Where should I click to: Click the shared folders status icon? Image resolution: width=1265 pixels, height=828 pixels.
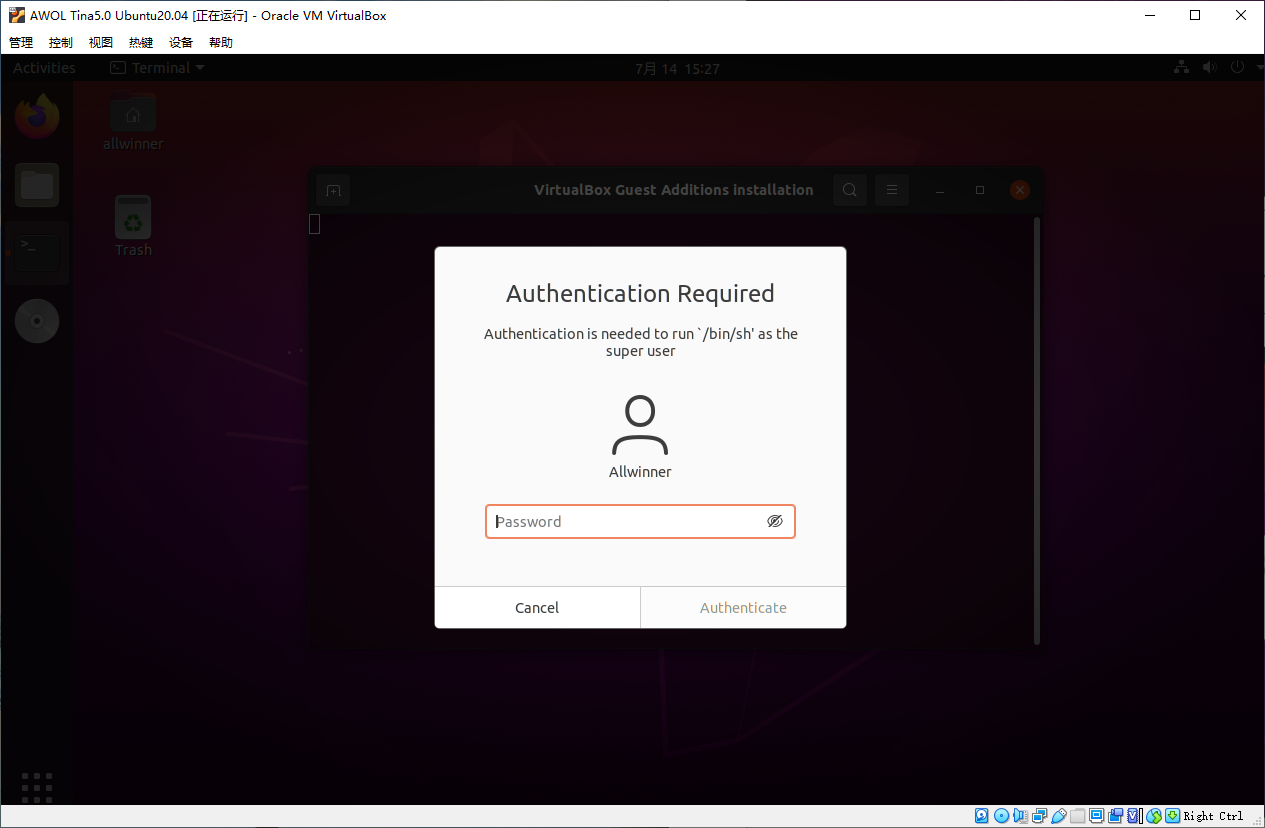(x=1078, y=816)
